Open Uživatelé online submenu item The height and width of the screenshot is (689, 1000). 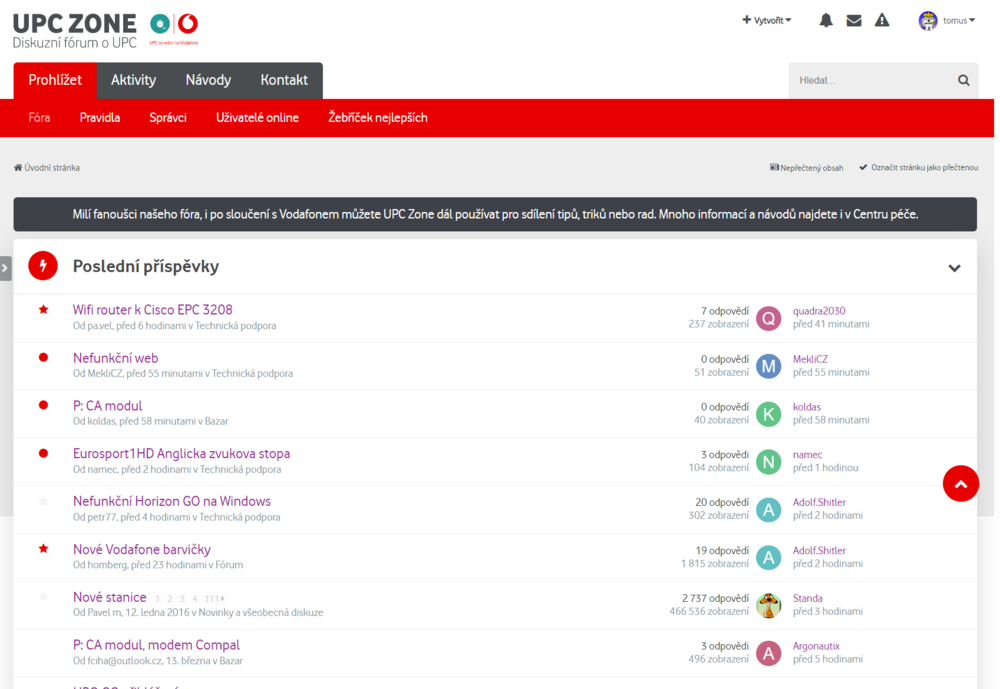click(x=257, y=117)
